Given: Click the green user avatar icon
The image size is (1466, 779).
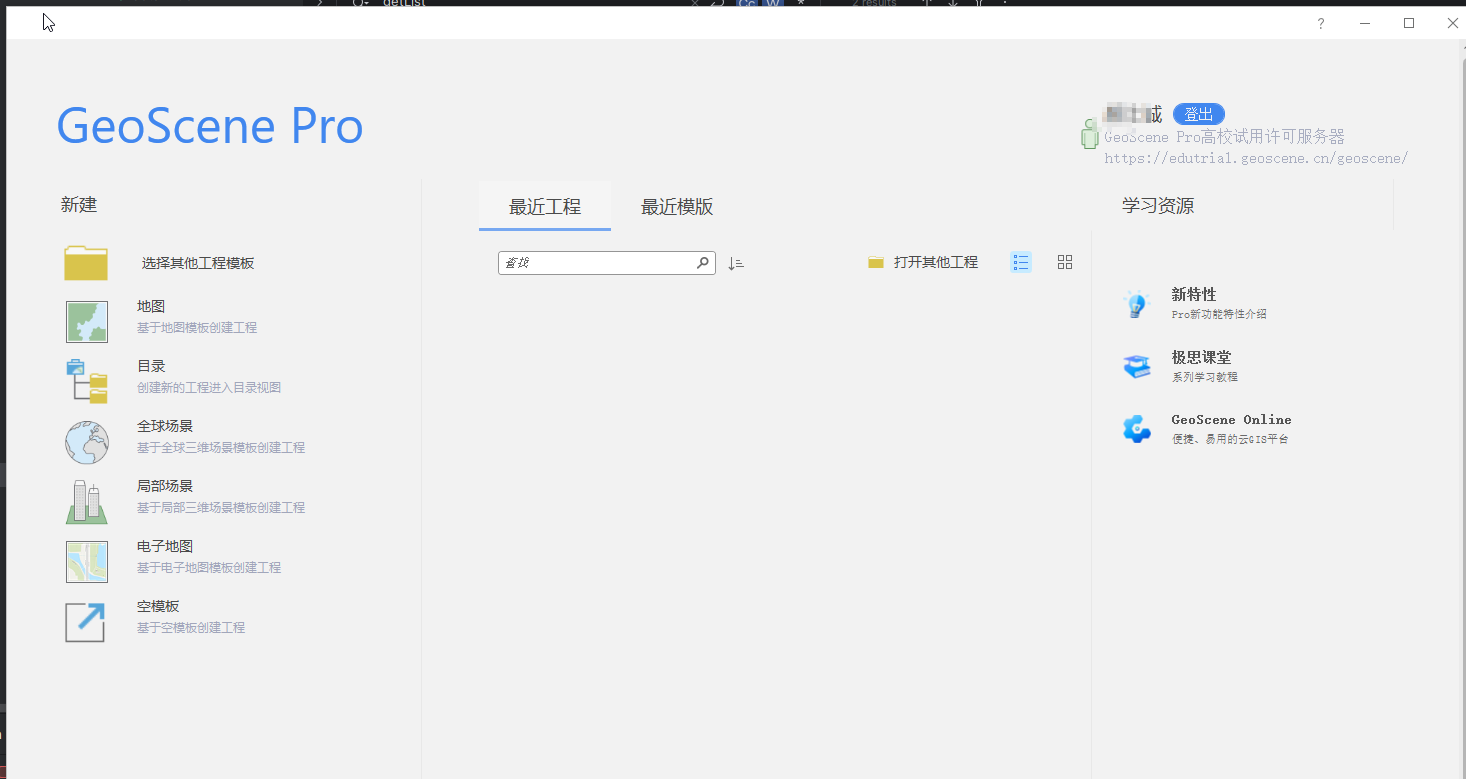Looking at the screenshot, I should [x=1090, y=133].
